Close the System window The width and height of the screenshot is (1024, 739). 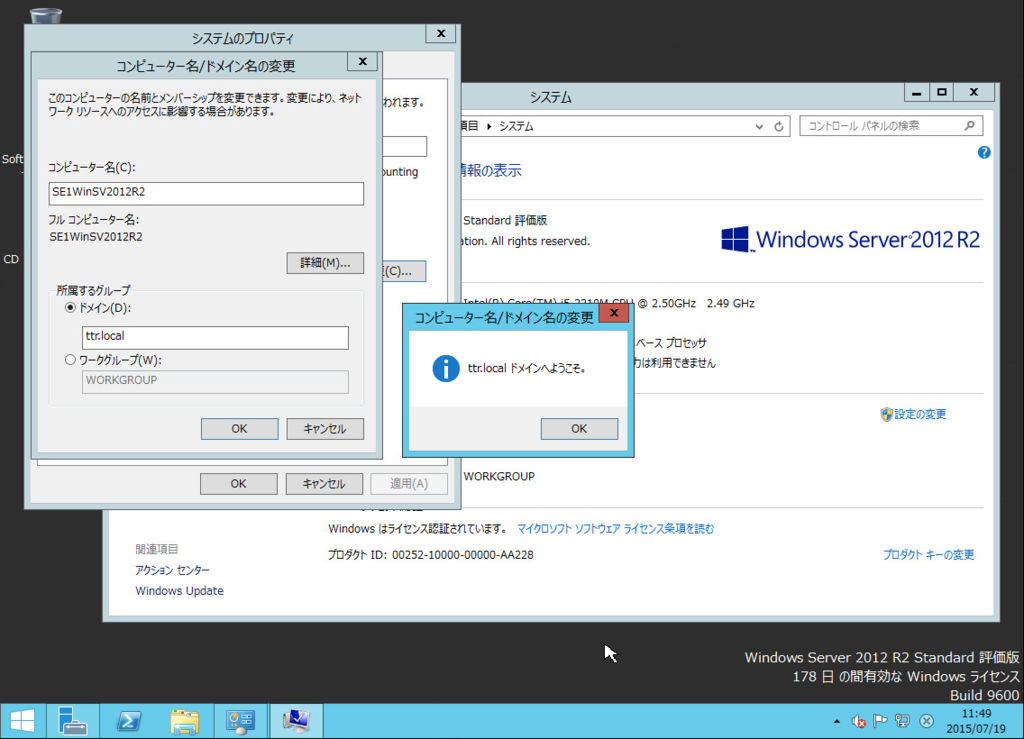tap(974, 93)
